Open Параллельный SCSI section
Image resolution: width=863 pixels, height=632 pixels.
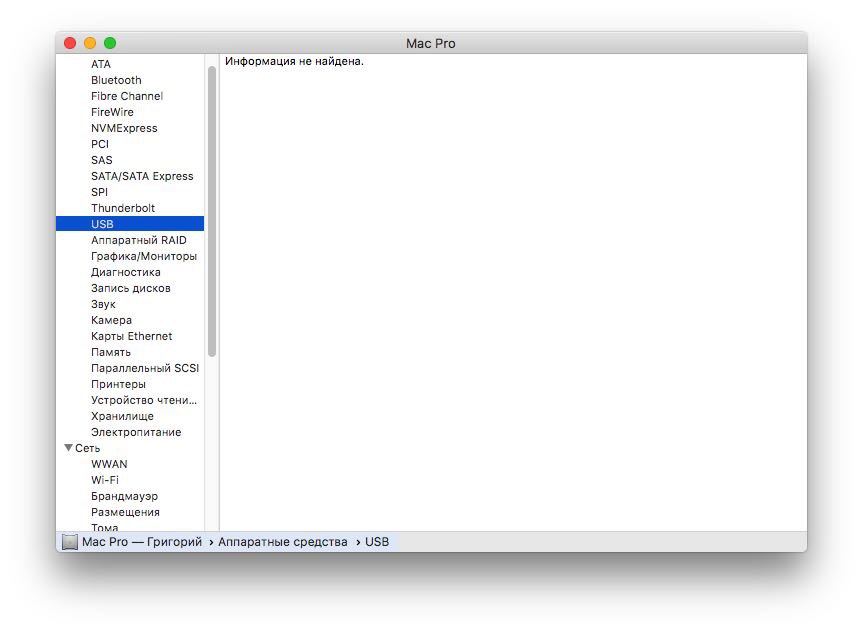click(x=145, y=368)
